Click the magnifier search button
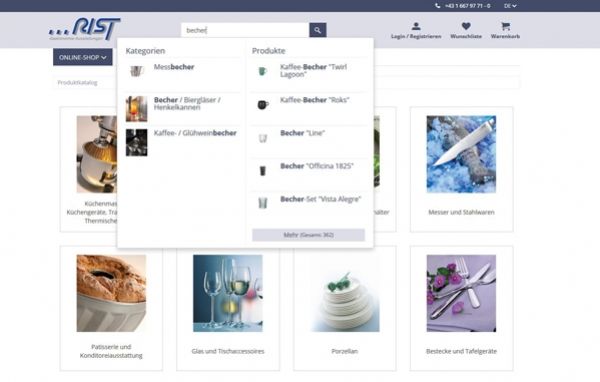600x382 pixels. click(x=318, y=30)
